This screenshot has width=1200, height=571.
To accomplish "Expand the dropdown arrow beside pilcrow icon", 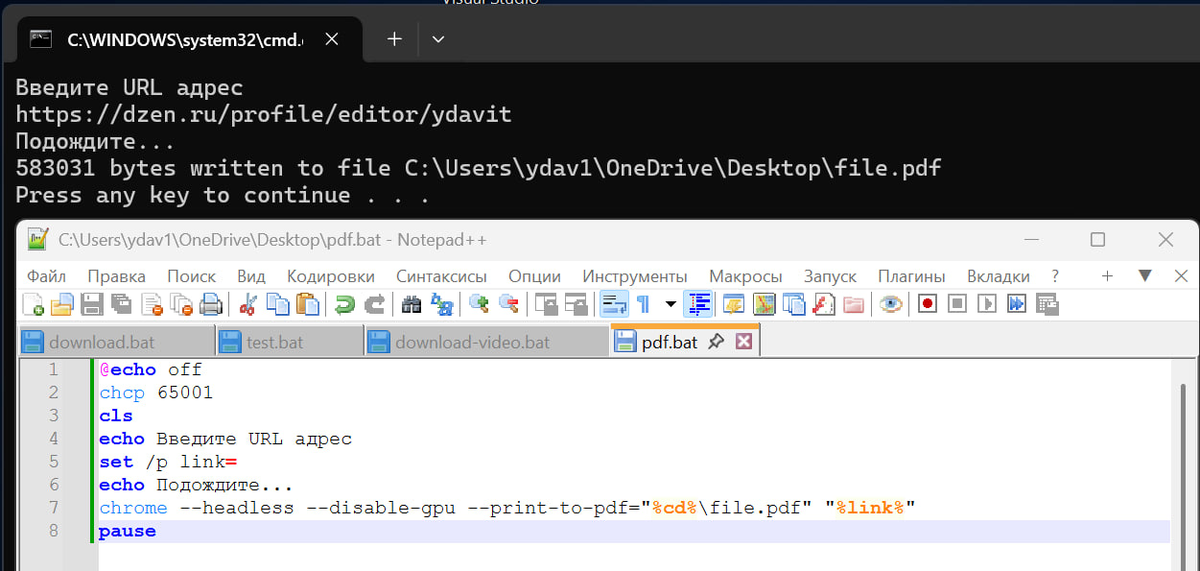I will tap(671, 303).
